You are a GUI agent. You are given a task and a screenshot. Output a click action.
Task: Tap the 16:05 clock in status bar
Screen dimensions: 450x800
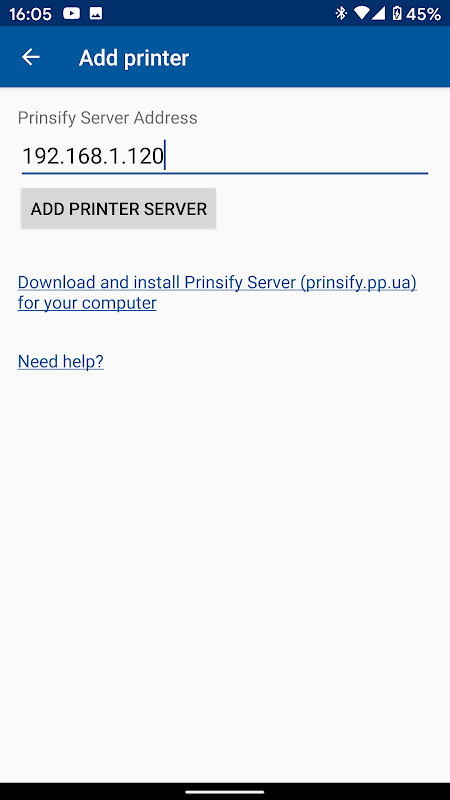coord(30,14)
